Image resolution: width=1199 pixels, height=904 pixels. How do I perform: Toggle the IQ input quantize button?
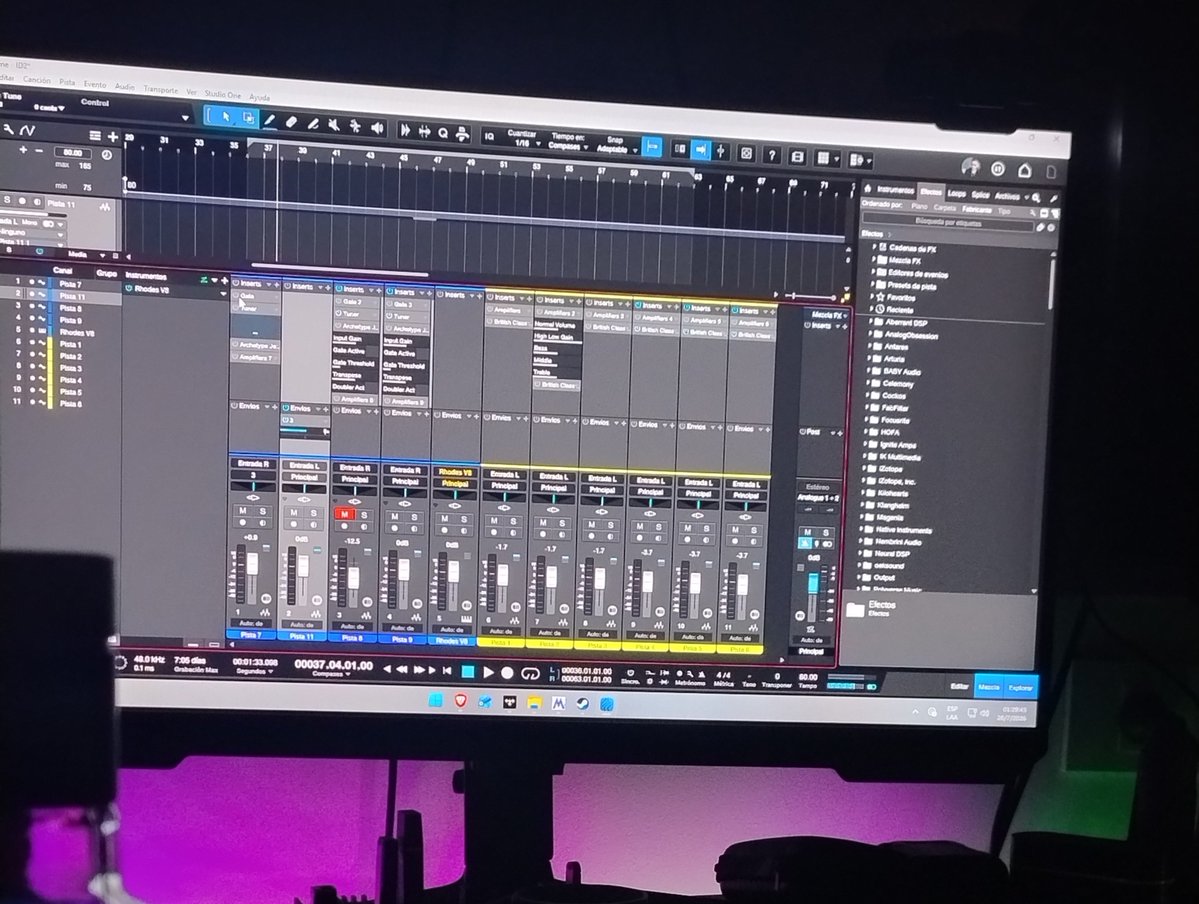pyautogui.click(x=489, y=136)
